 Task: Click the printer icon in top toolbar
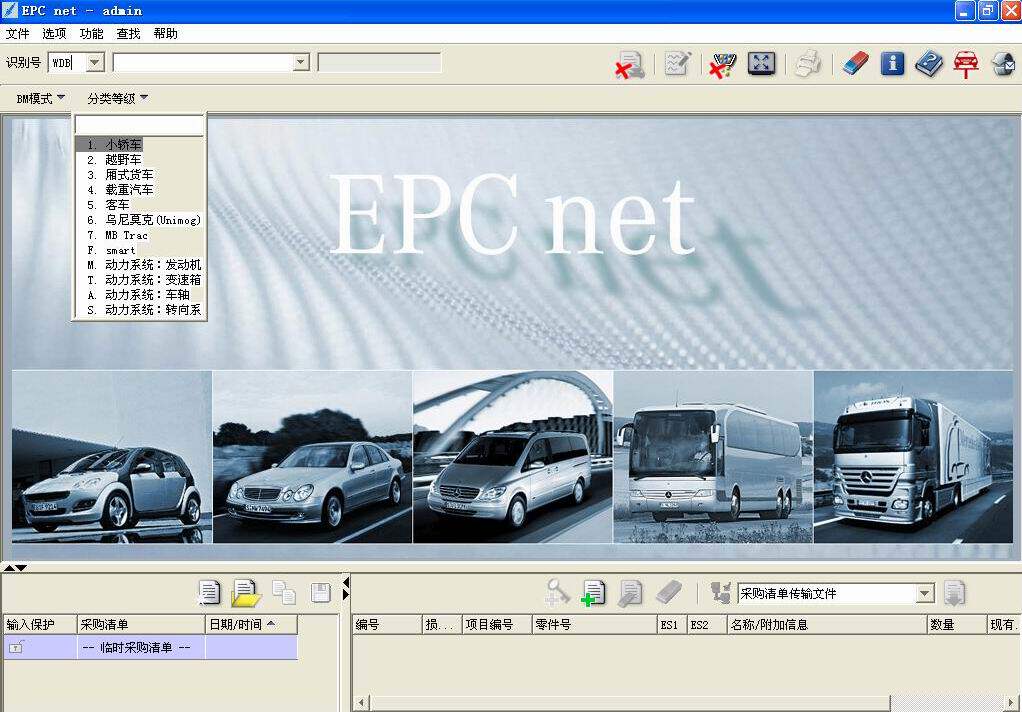(808, 64)
